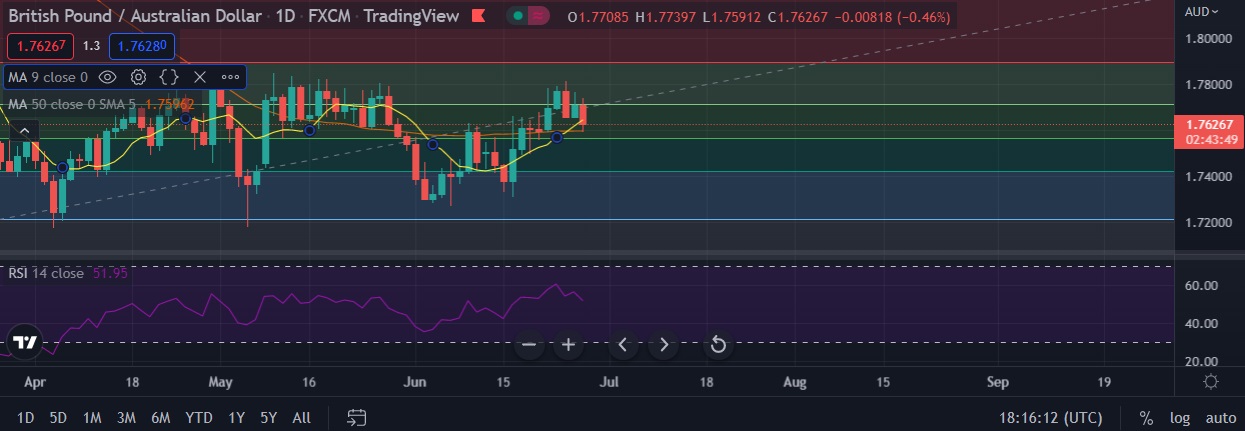Select the 1Y time range
The image size is (1245, 431).
click(236, 417)
